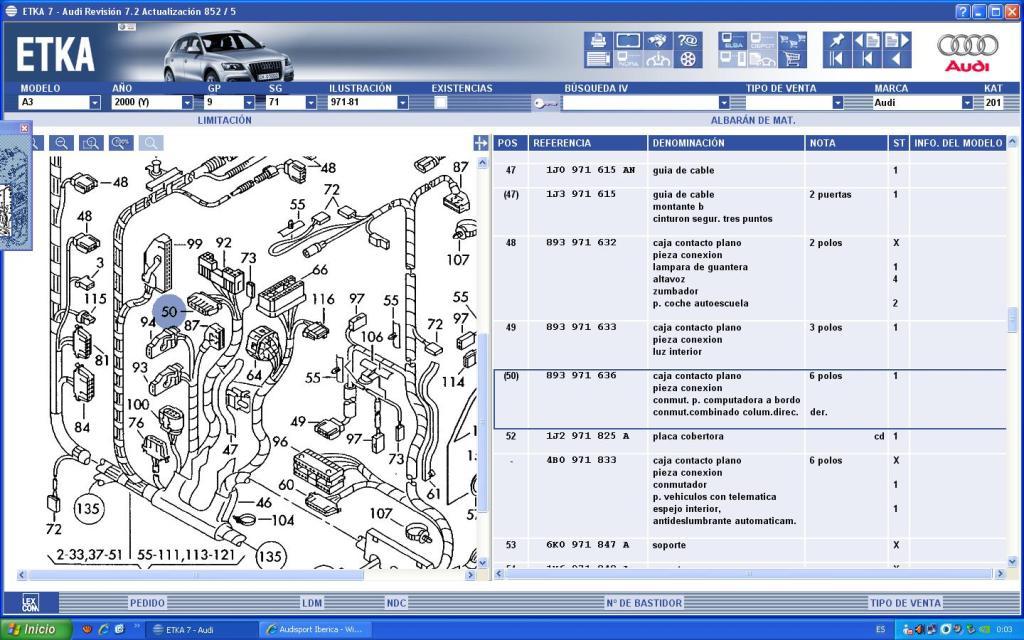Screen dimensions: 1024x640
Task: Click the NOTA column header
Action: pos(846,143)
